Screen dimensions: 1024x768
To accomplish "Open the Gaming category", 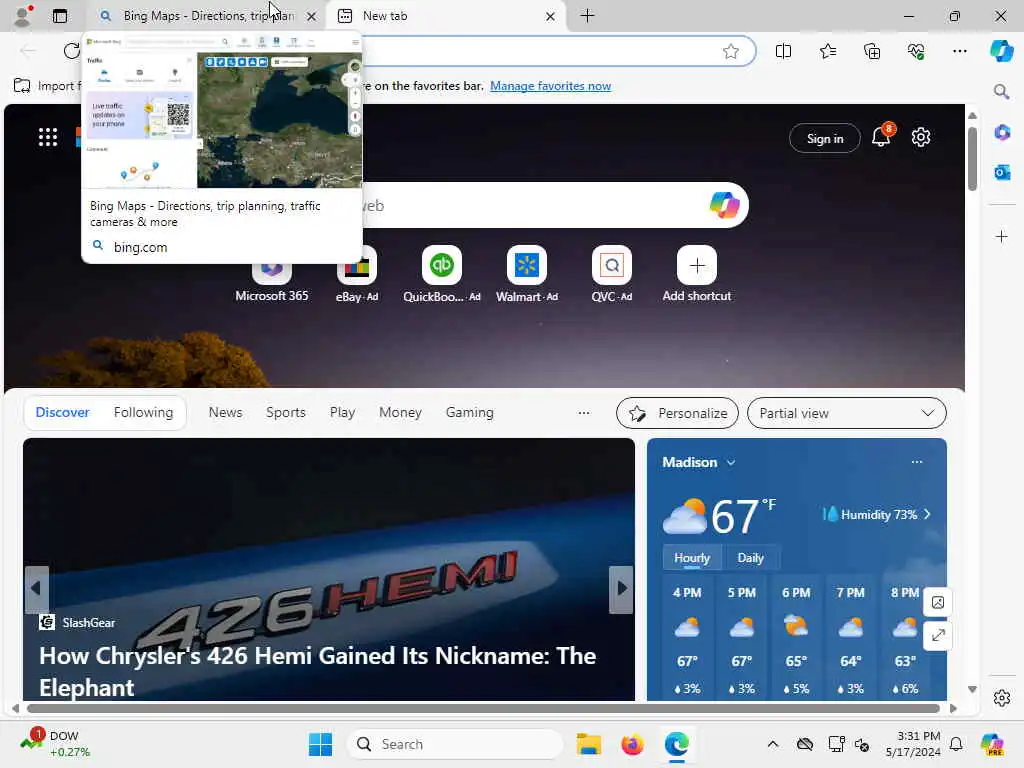I will (x=470, y=412).
